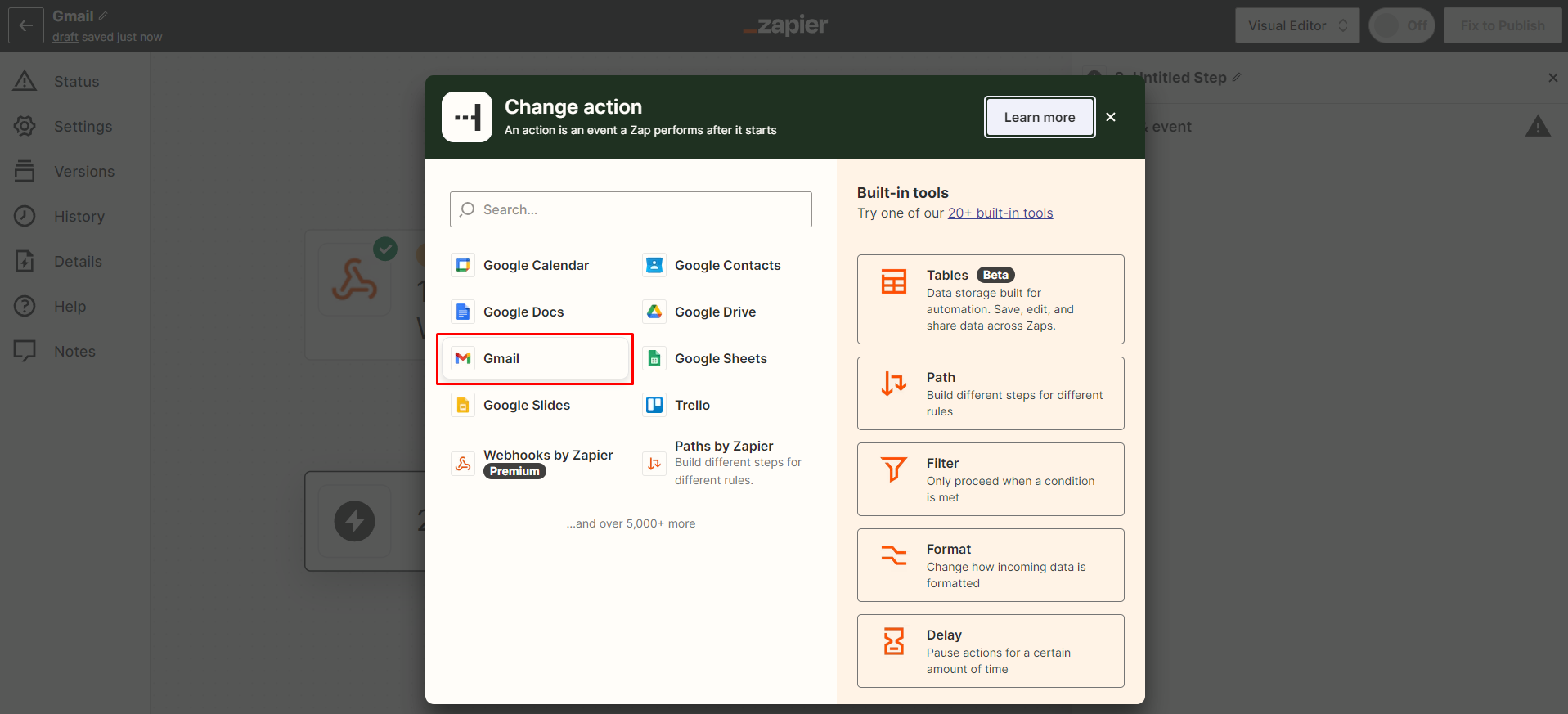
Task: Click the Premium badge under Webhooks
Action: click(x=514, y=471)
